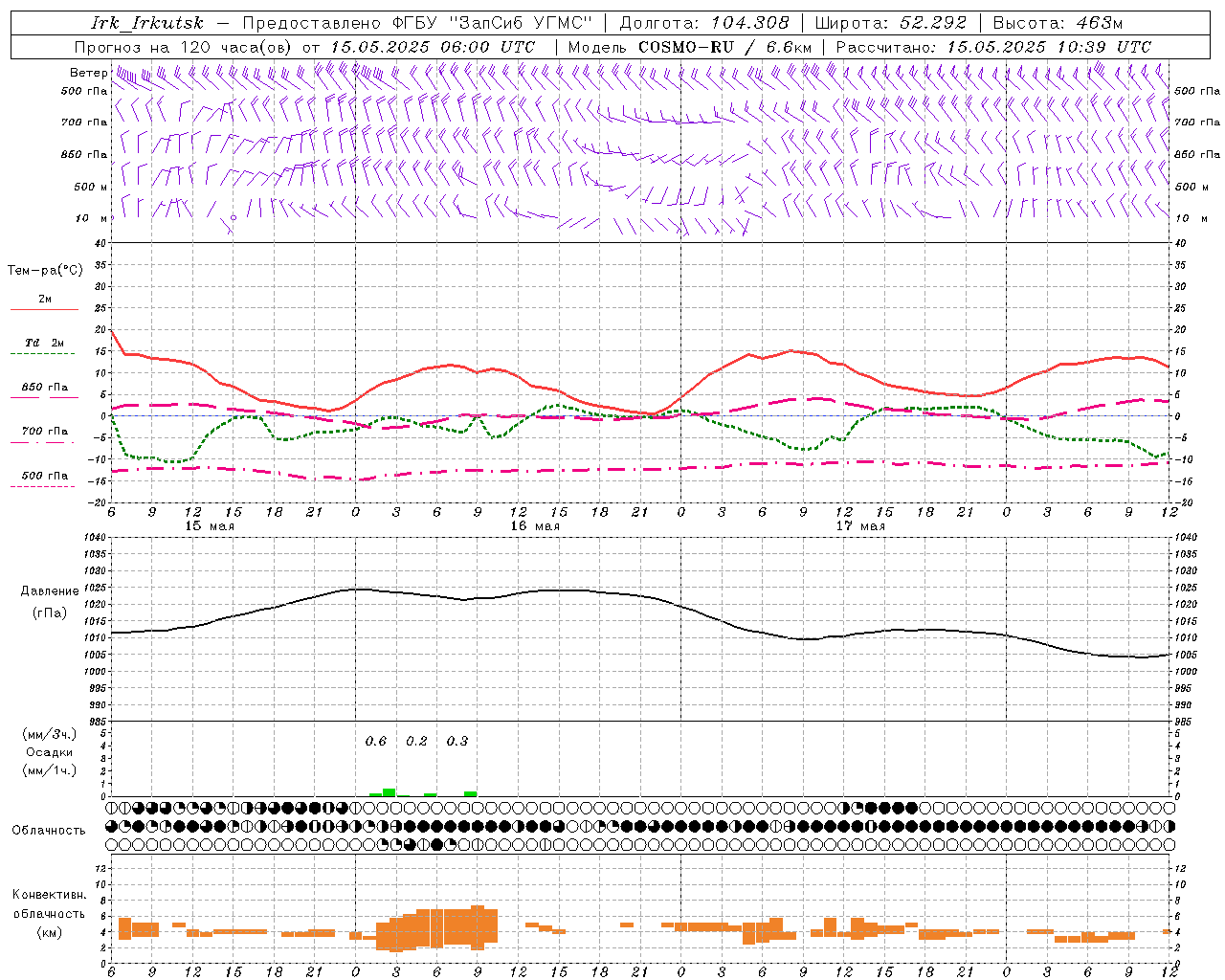Image resolution: width=1225 pixels, height=980 pixels.
Task: Select the (гПа) unit label under Давление
Action: (x=50, y=613)
